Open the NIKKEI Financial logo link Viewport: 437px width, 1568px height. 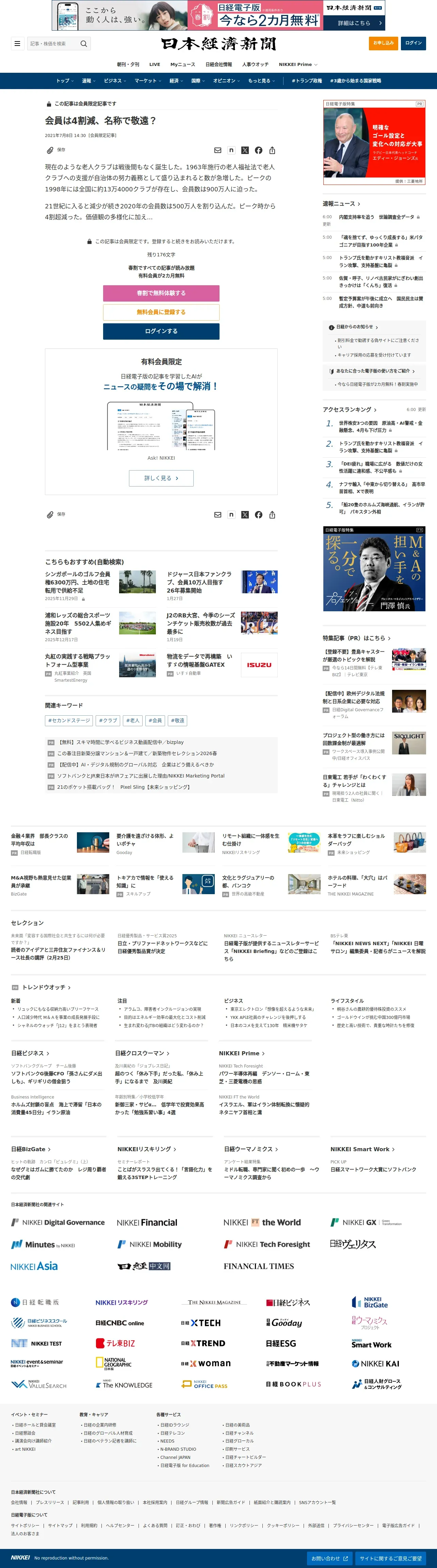click(x=147, y=1222)
